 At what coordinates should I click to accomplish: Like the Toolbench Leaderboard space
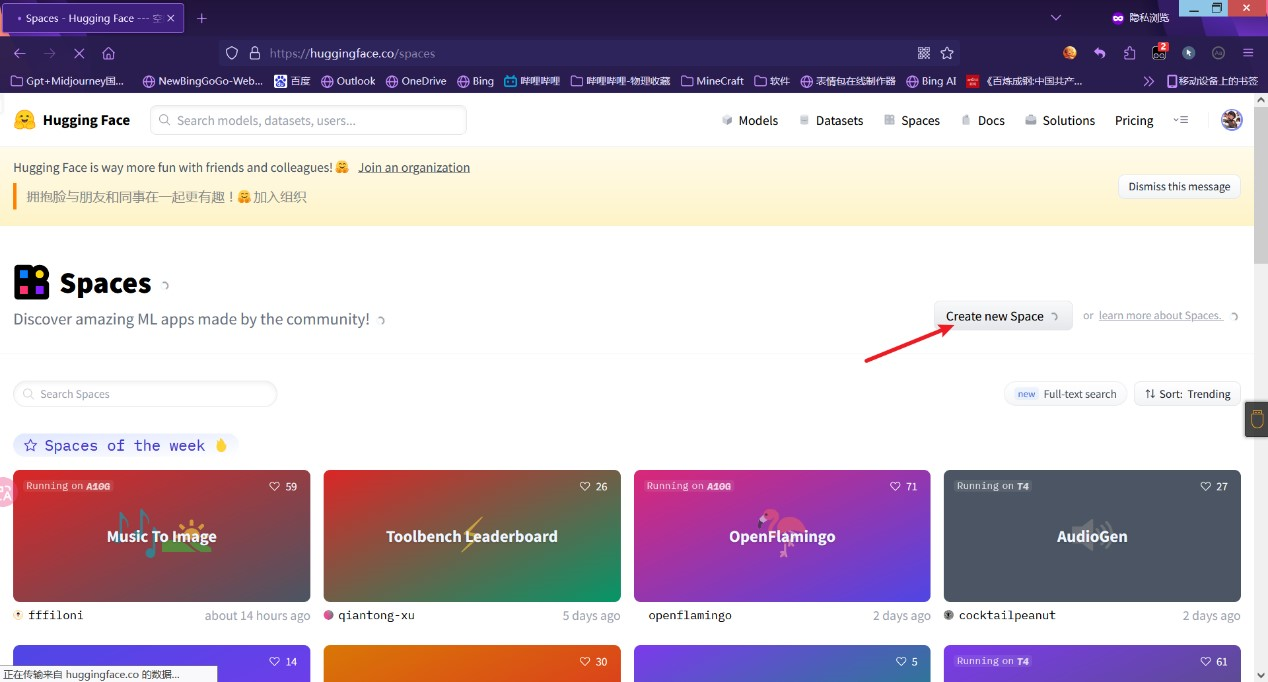pos(594,486)
